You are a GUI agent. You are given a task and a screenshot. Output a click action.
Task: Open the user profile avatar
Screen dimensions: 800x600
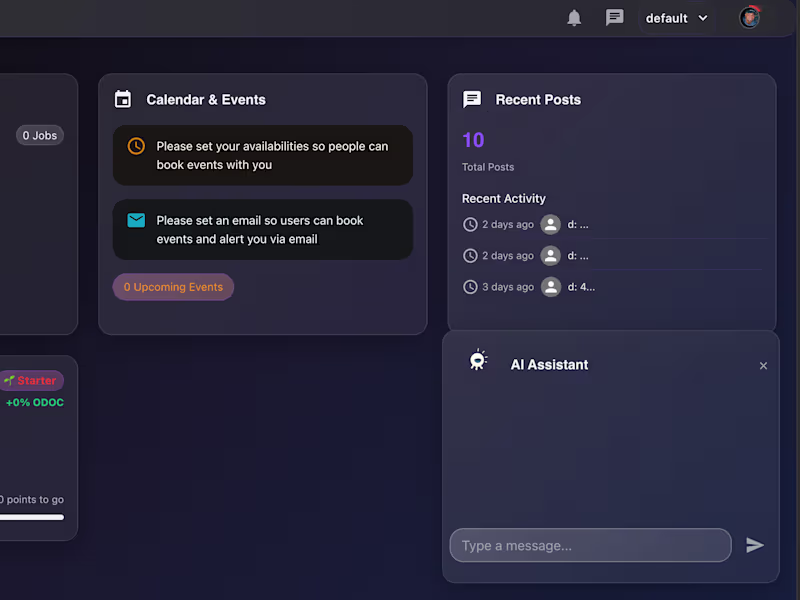(x=749, y=18)
